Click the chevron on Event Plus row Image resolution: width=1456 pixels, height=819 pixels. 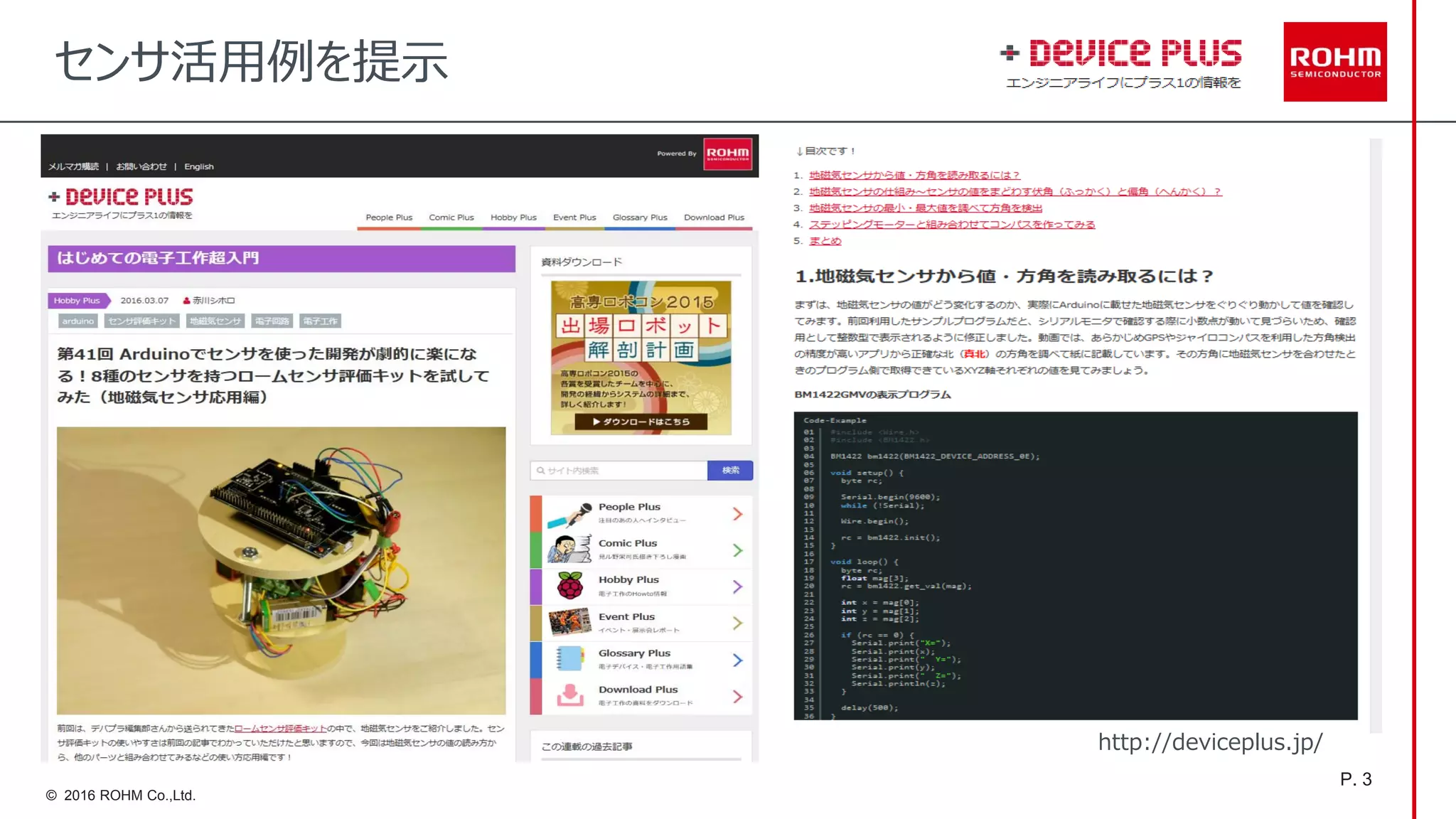coord(738,623)
